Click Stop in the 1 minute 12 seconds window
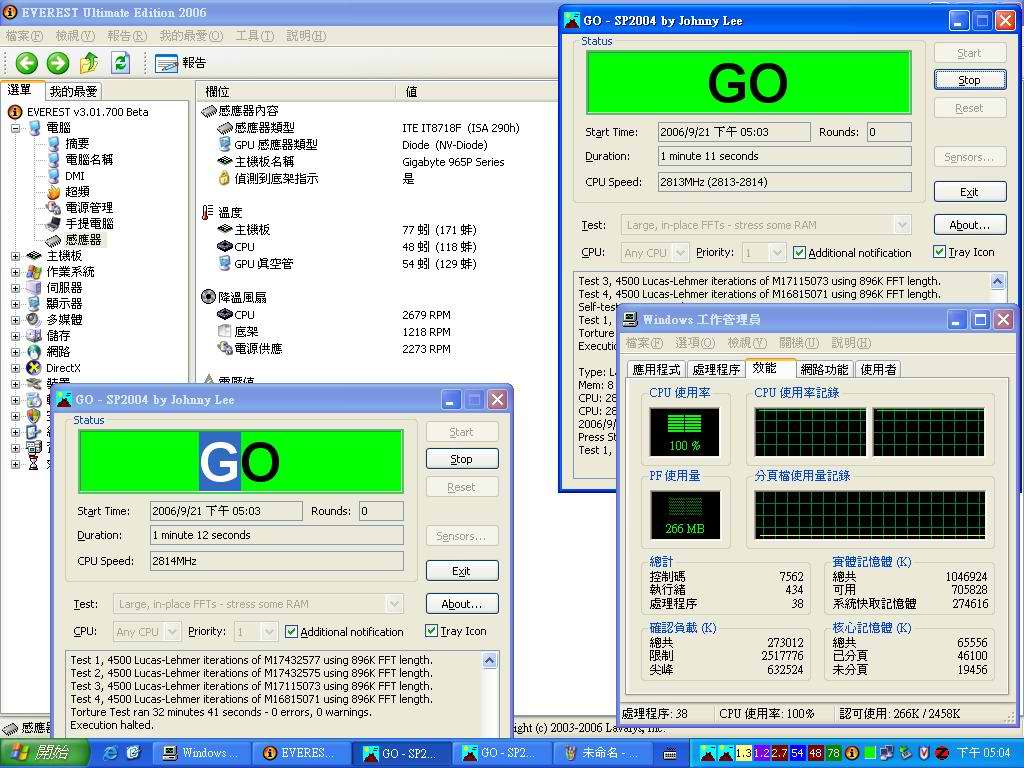 coord(462,459)
